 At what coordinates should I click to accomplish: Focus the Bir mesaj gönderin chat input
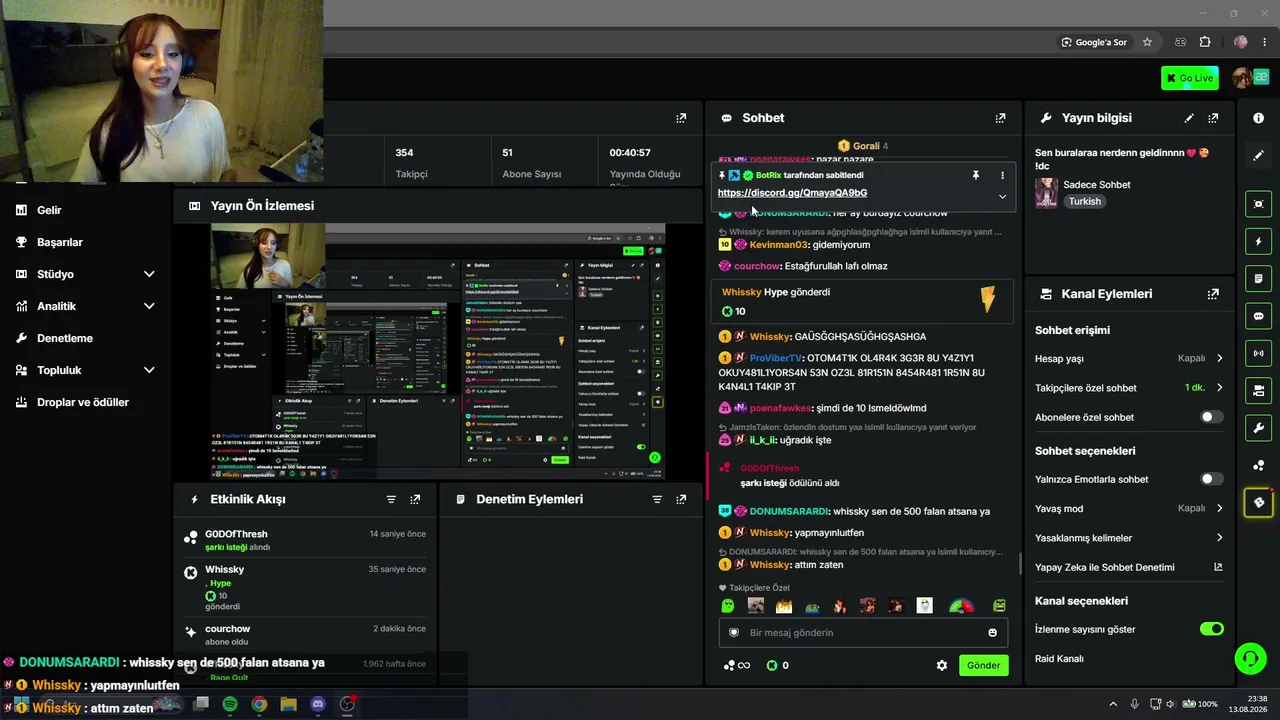(863, 632)
